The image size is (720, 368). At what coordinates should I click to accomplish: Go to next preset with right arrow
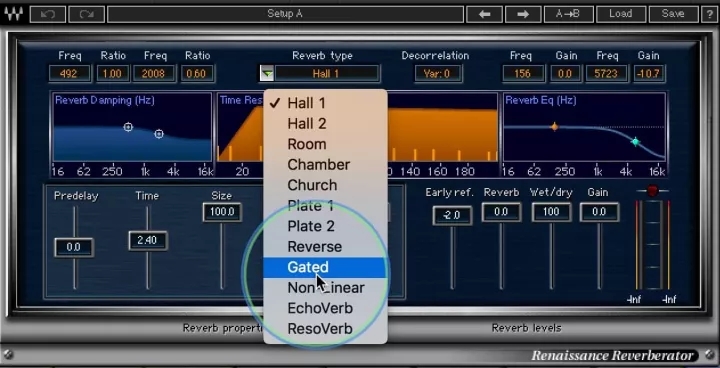[x=523, y=14]
